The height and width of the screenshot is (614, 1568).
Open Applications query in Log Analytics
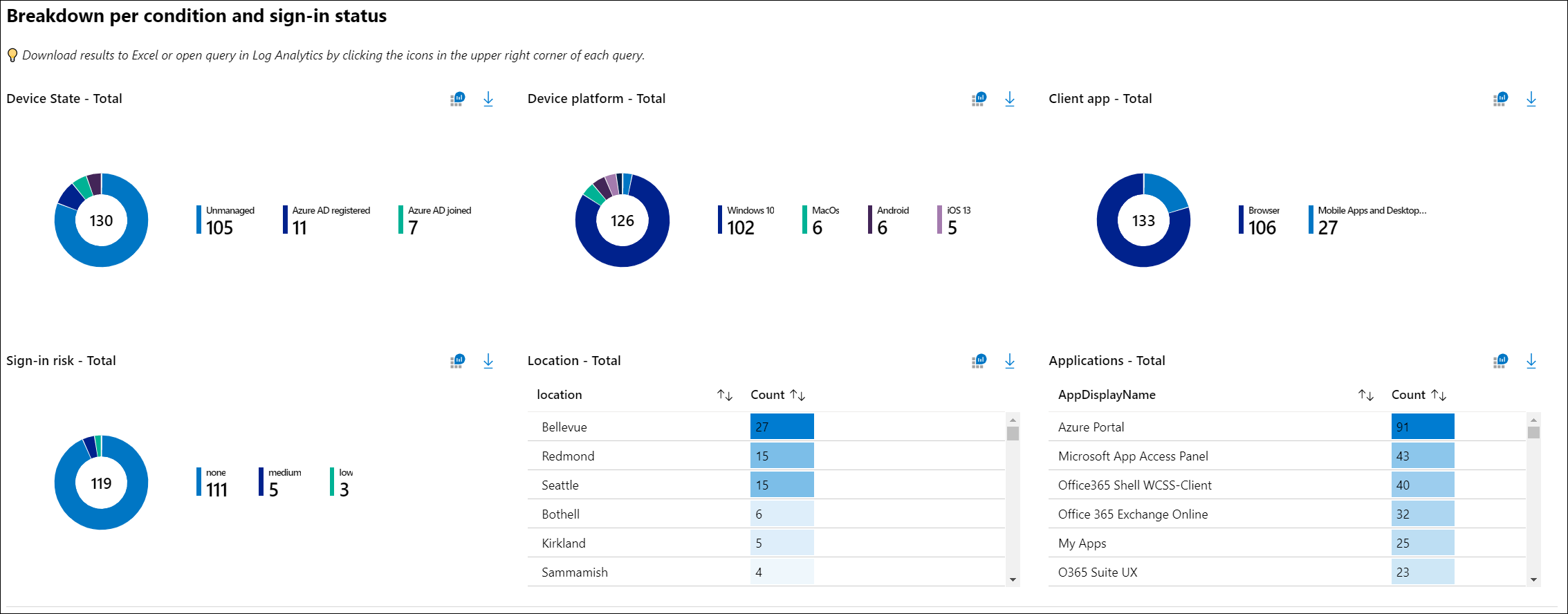1501,361
